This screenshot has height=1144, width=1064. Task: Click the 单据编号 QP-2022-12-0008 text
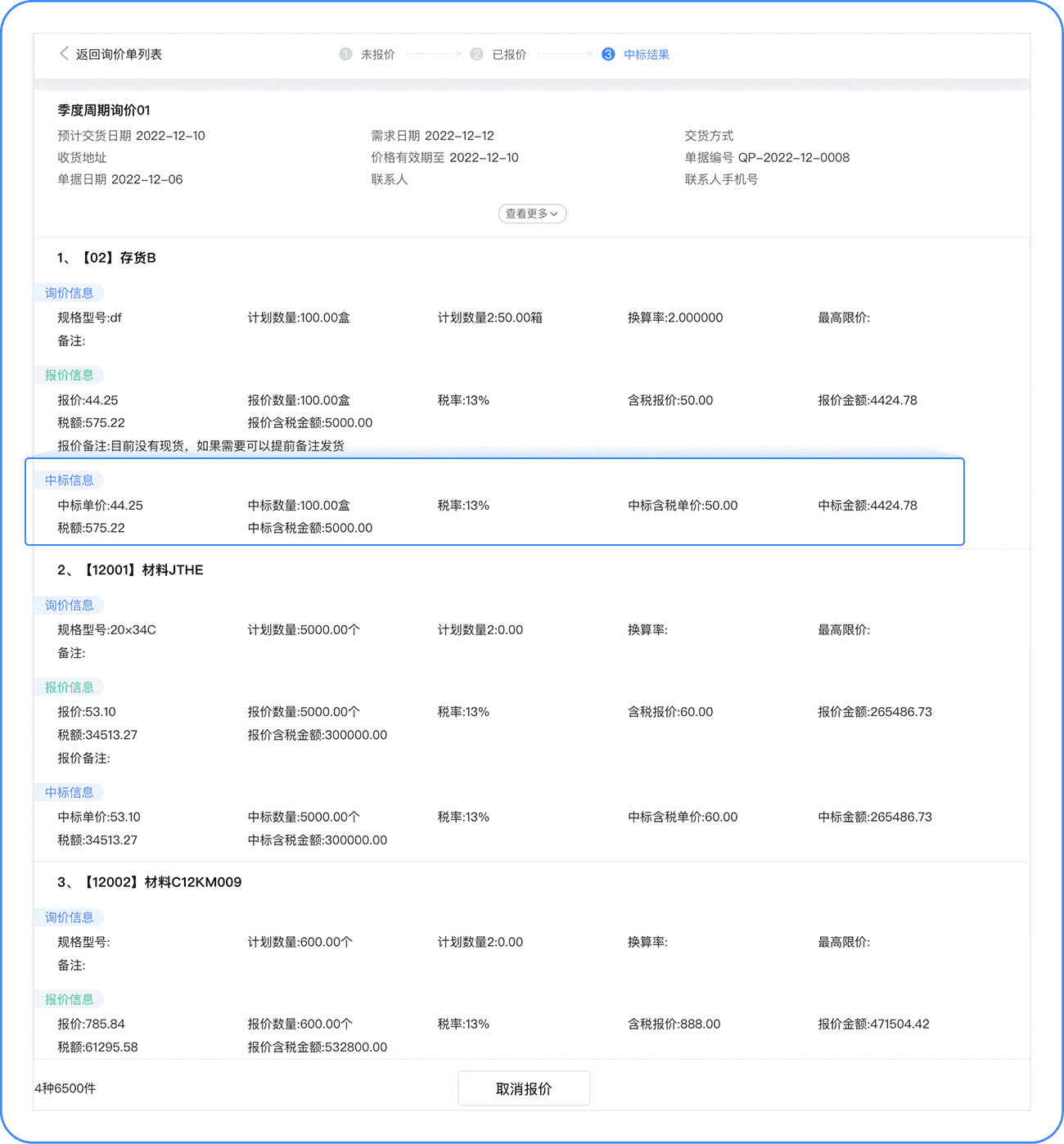[x=767, y=157]
